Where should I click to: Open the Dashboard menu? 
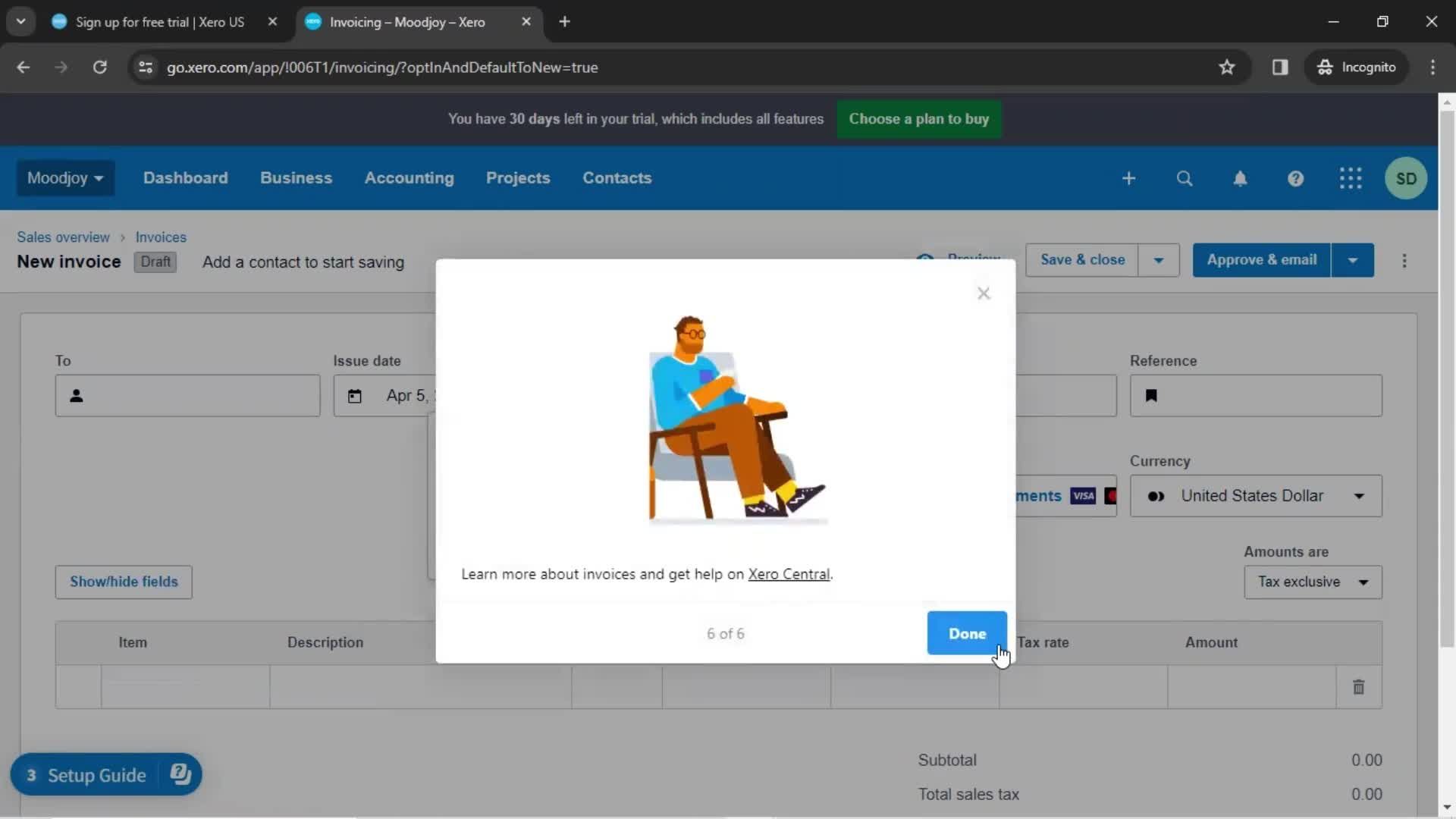[185, 178]
